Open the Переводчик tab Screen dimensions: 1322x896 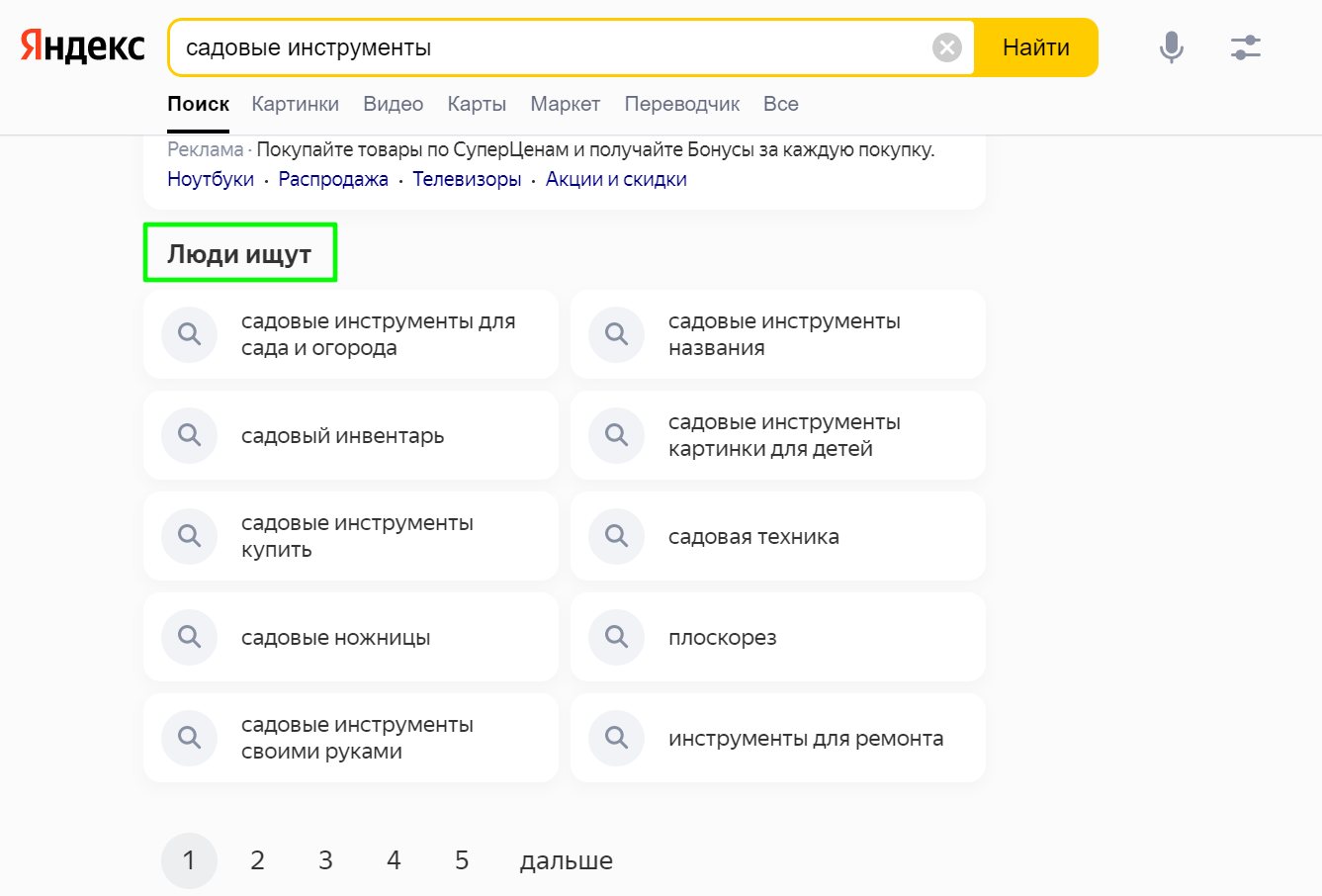pyautogui.click(x=682, y=104)
